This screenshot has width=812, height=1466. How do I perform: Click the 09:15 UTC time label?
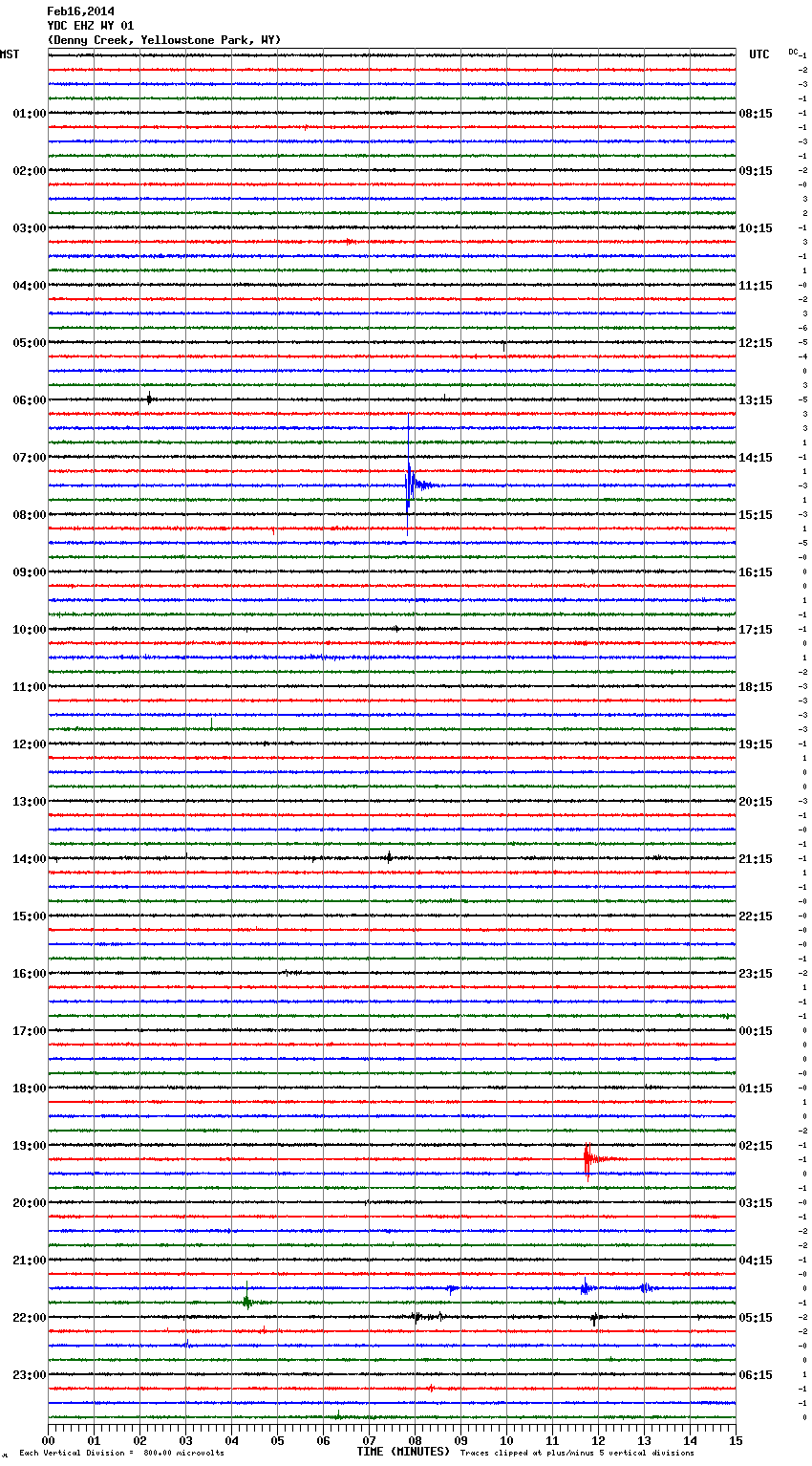(756, 171)
